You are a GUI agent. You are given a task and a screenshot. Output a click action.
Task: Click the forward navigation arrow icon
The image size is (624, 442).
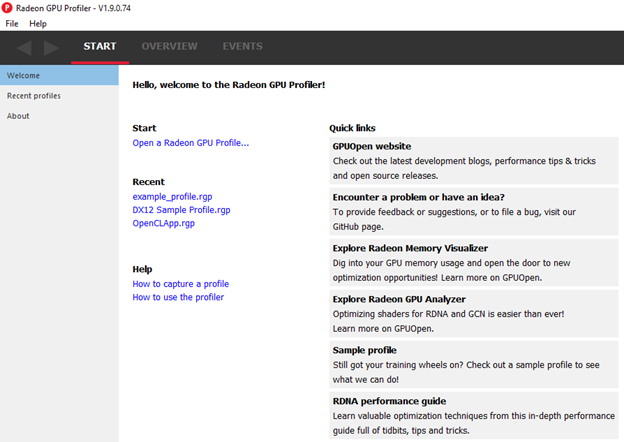pyautogui.click(x=51, y=47)
